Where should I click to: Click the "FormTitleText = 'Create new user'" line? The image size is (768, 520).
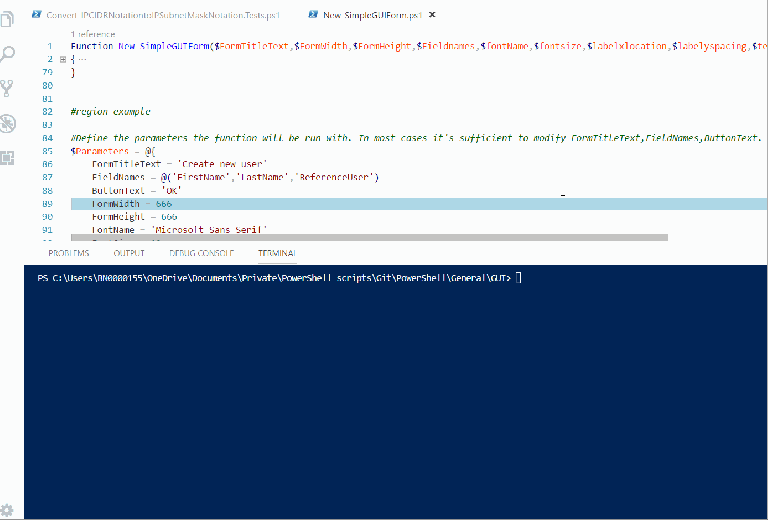click(x=179, y=165)
